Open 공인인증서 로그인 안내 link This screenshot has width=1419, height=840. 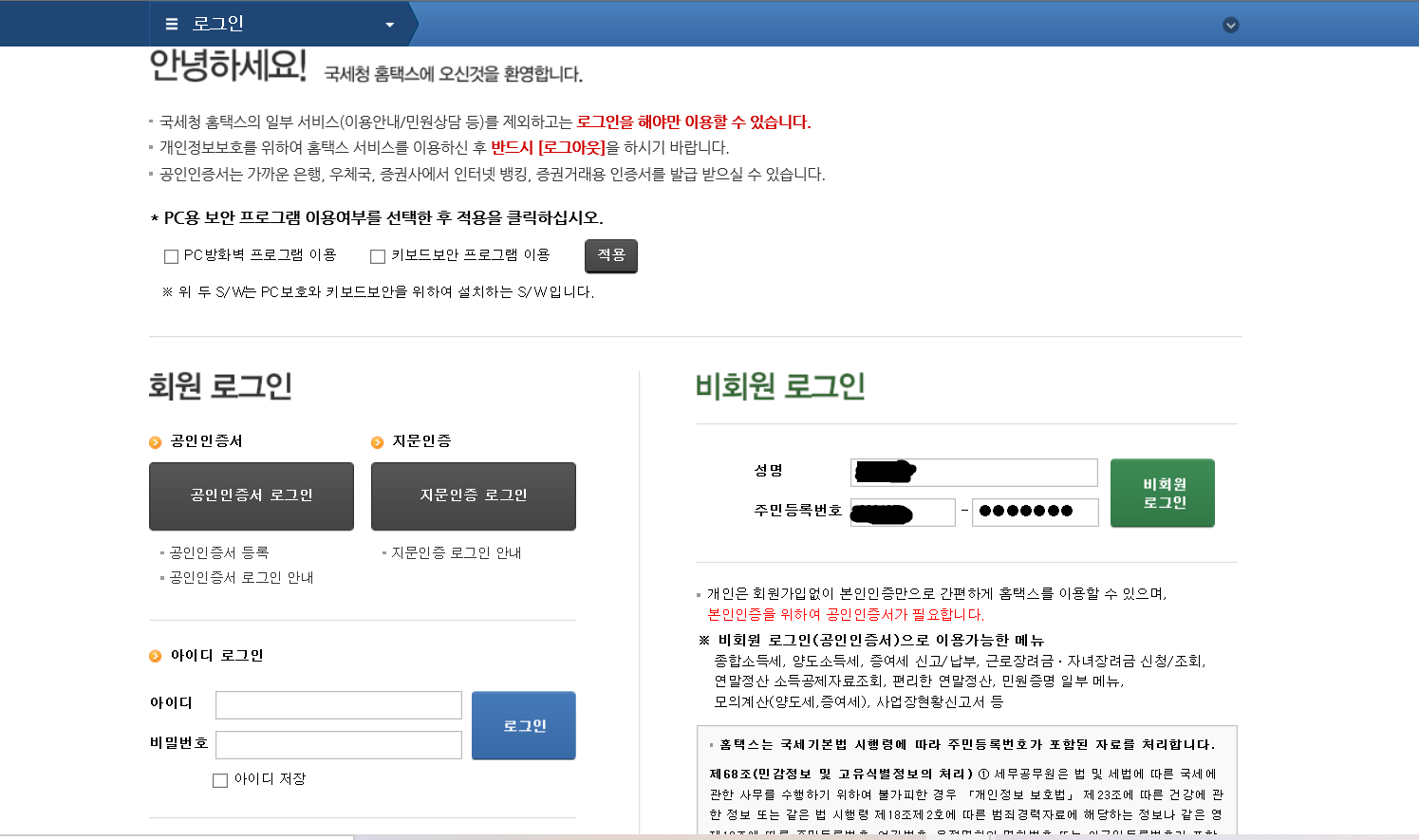pyautogui.click(x=241, y=577)
